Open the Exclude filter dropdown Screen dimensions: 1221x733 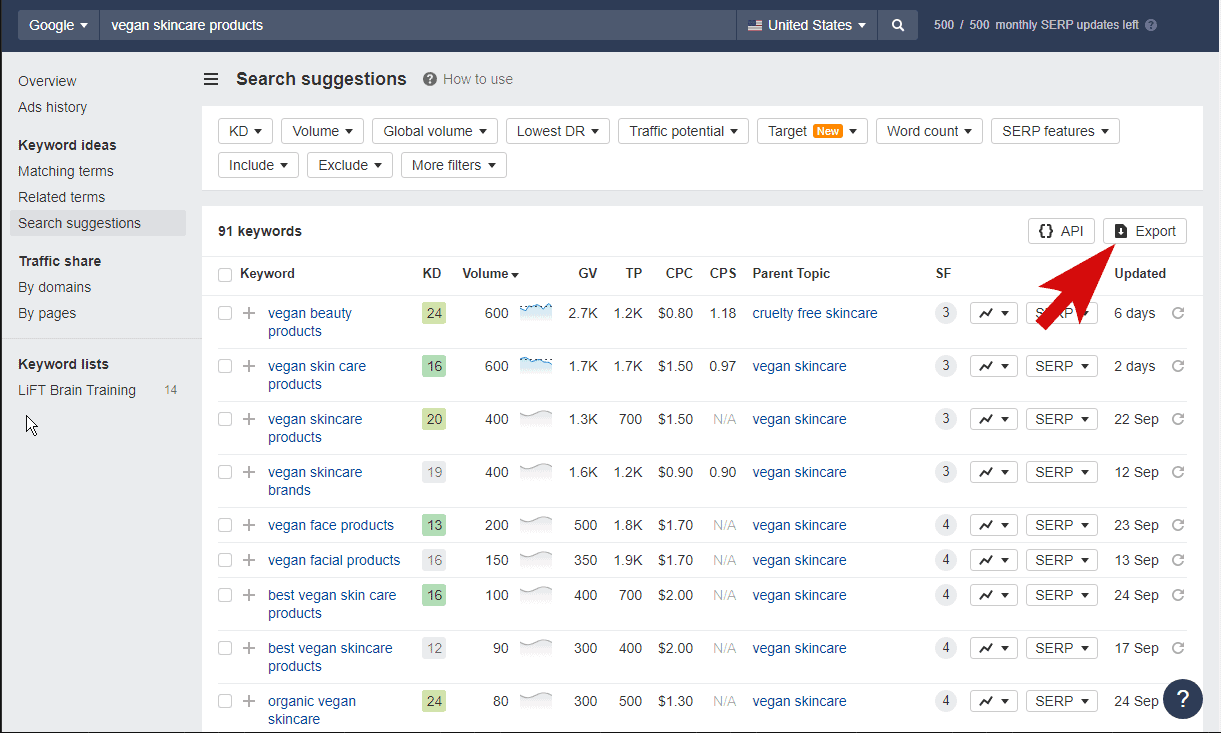pyautogui.click(x=349, y=165)
